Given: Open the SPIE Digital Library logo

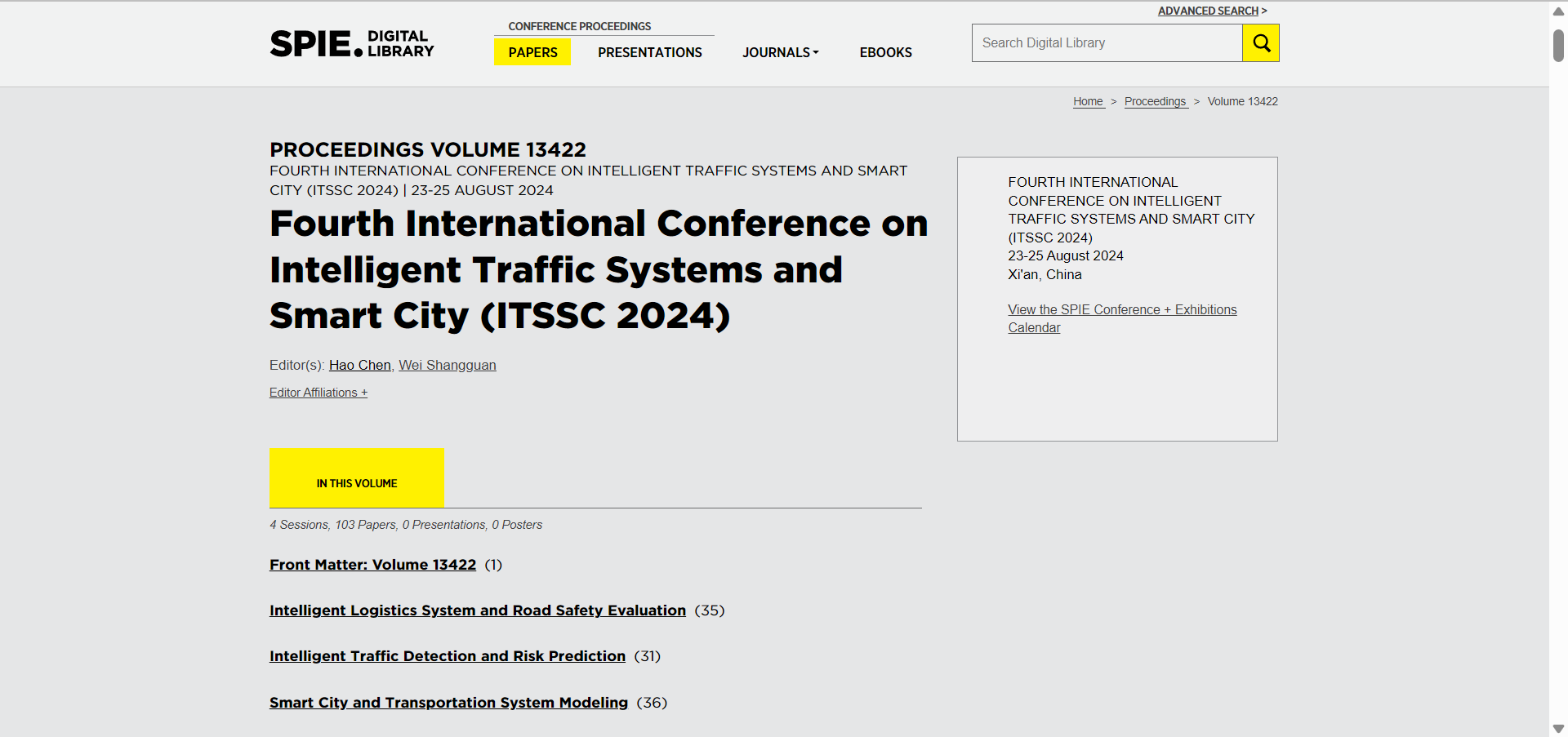Looking at the screenshot, I should click(352, 43).
